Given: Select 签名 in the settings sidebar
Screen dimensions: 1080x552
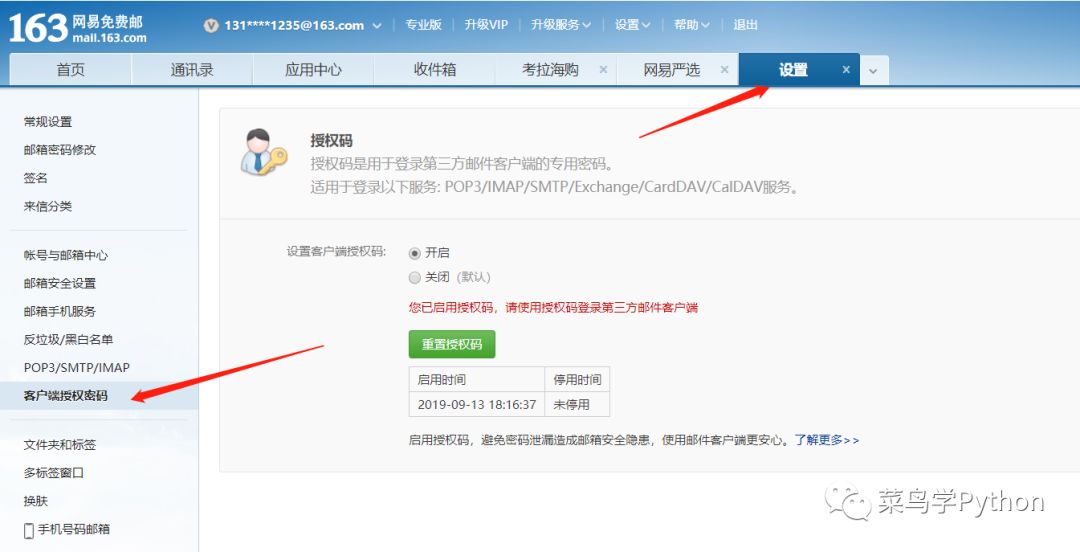Looking at the screenshot, I should pyautogui.click(x=36, y=178).
